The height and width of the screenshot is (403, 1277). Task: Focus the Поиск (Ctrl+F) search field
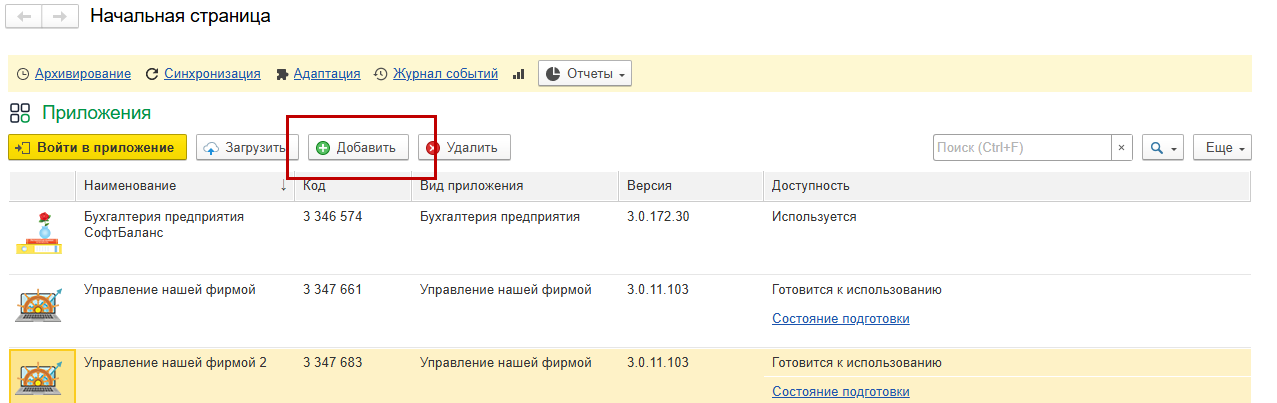click(1022, 147)
